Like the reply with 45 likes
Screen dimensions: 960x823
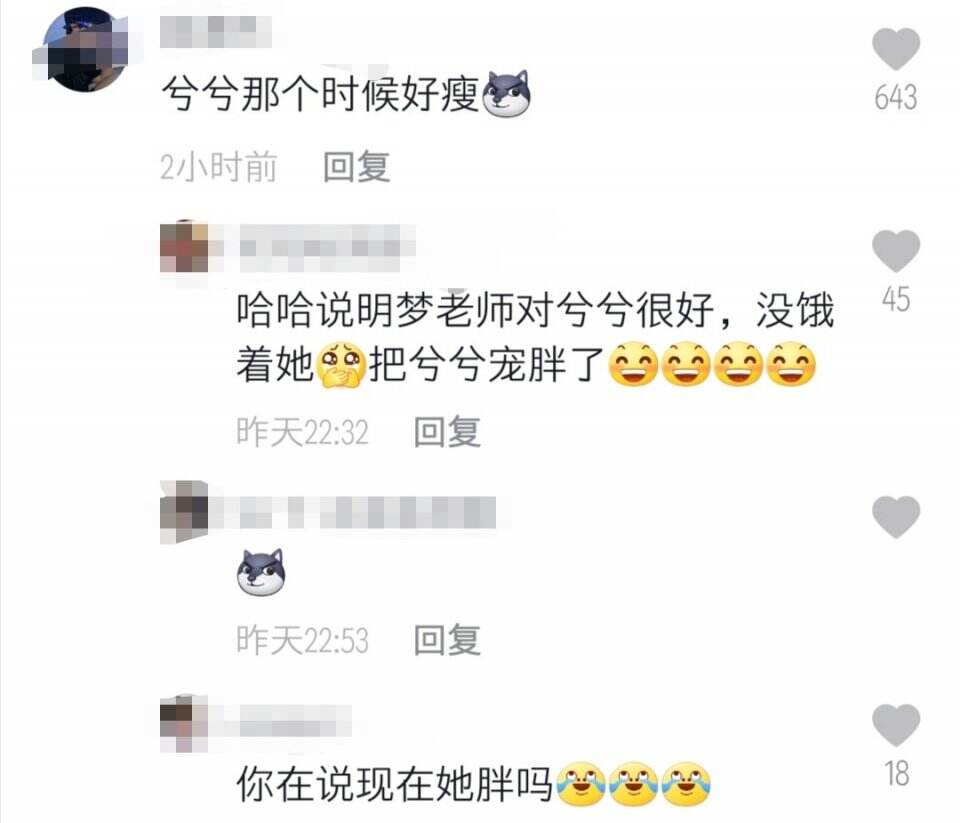896,251
